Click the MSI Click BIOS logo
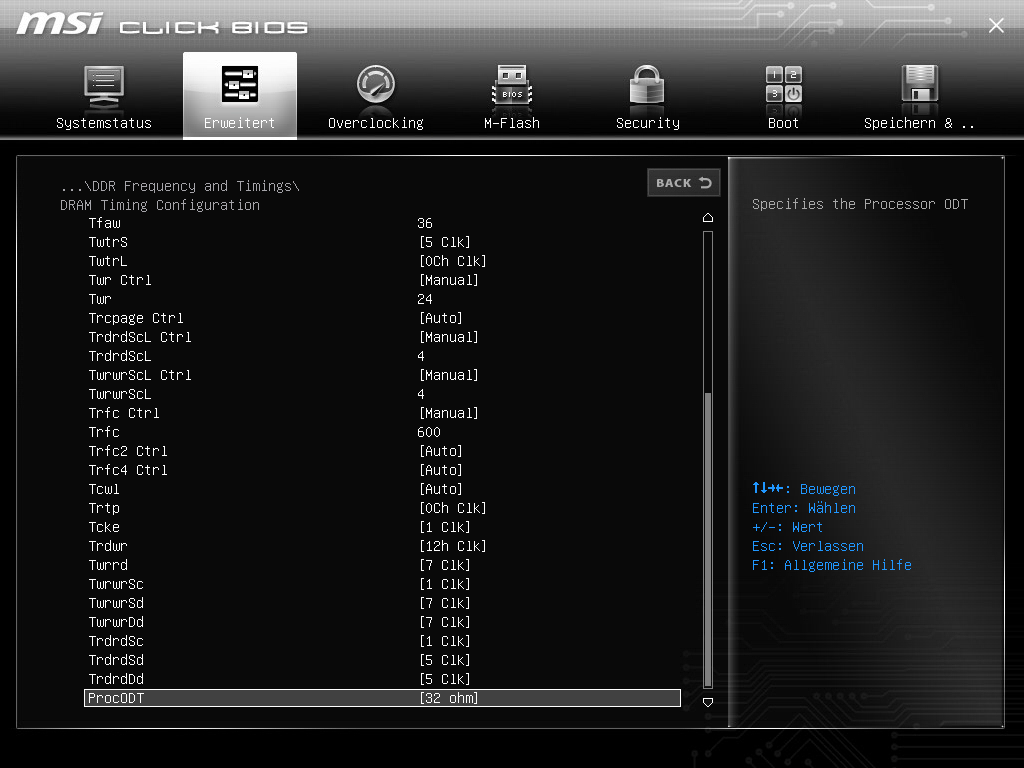 coord(162,25)
